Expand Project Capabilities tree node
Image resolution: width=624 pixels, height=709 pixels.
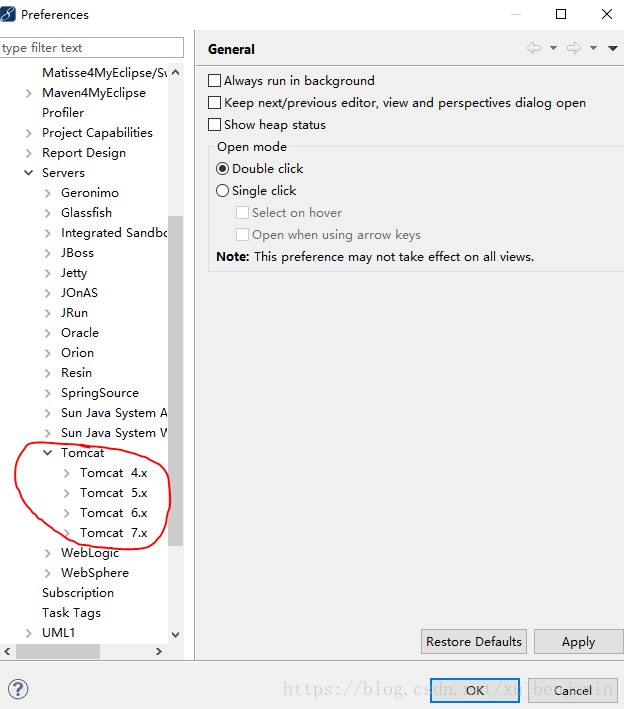pos(28,133)
